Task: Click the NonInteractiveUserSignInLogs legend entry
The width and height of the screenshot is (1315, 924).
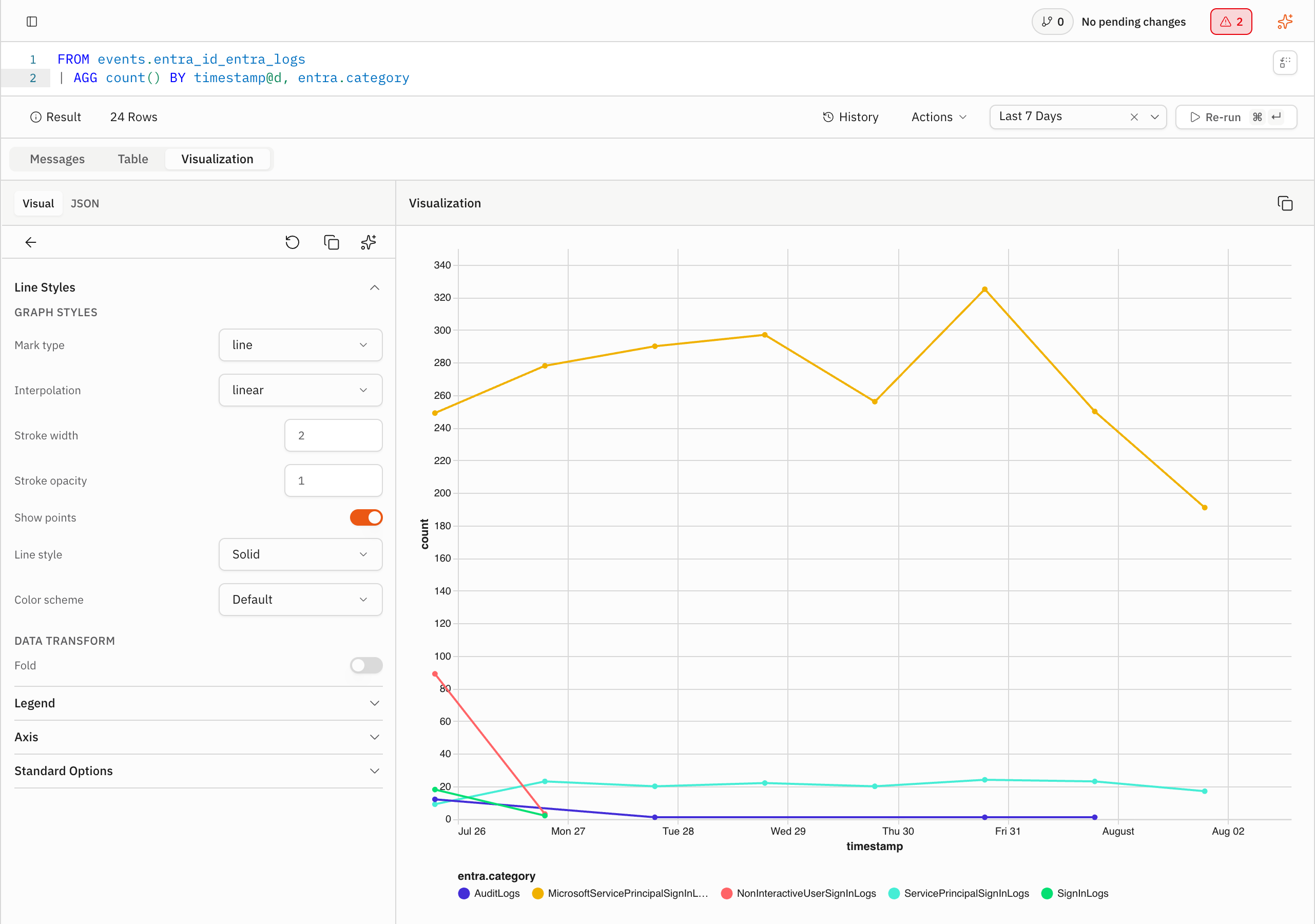Action: click(799, 893)
